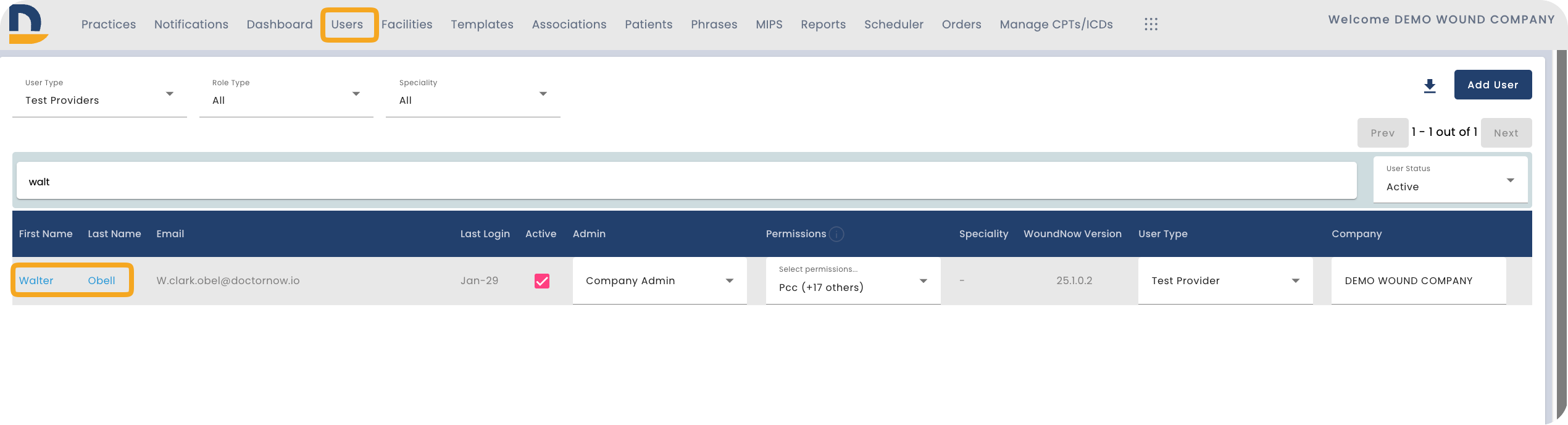Click the email W.clark.obel@doctornow.io
This screenshot has width=1568, height=425.
[228, 280]
